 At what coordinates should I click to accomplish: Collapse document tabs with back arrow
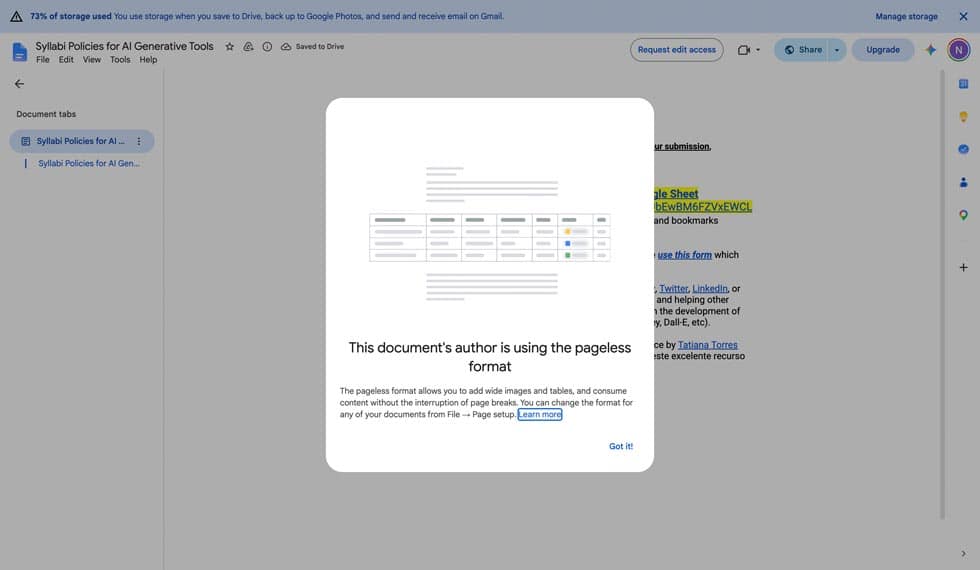point(19,84)
